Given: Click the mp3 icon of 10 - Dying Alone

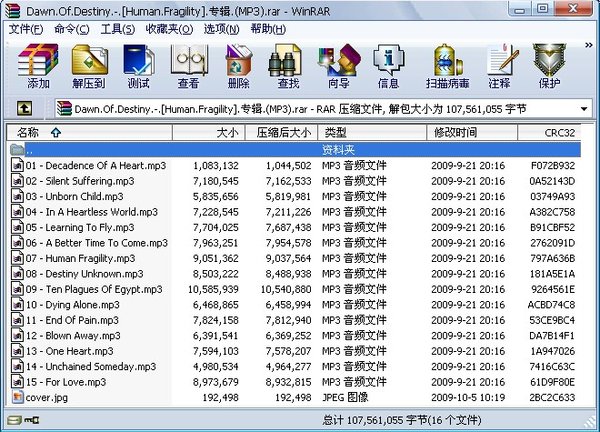Looking at the screenshot, I should pos(17,305).
